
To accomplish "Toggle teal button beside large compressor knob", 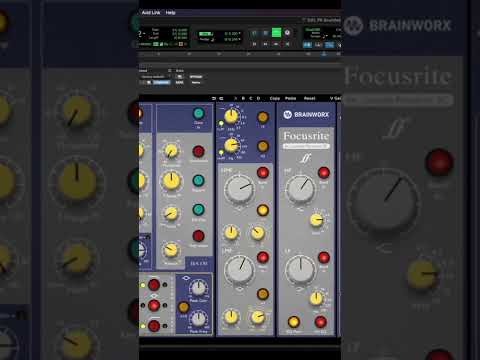I will coord(198,181).
